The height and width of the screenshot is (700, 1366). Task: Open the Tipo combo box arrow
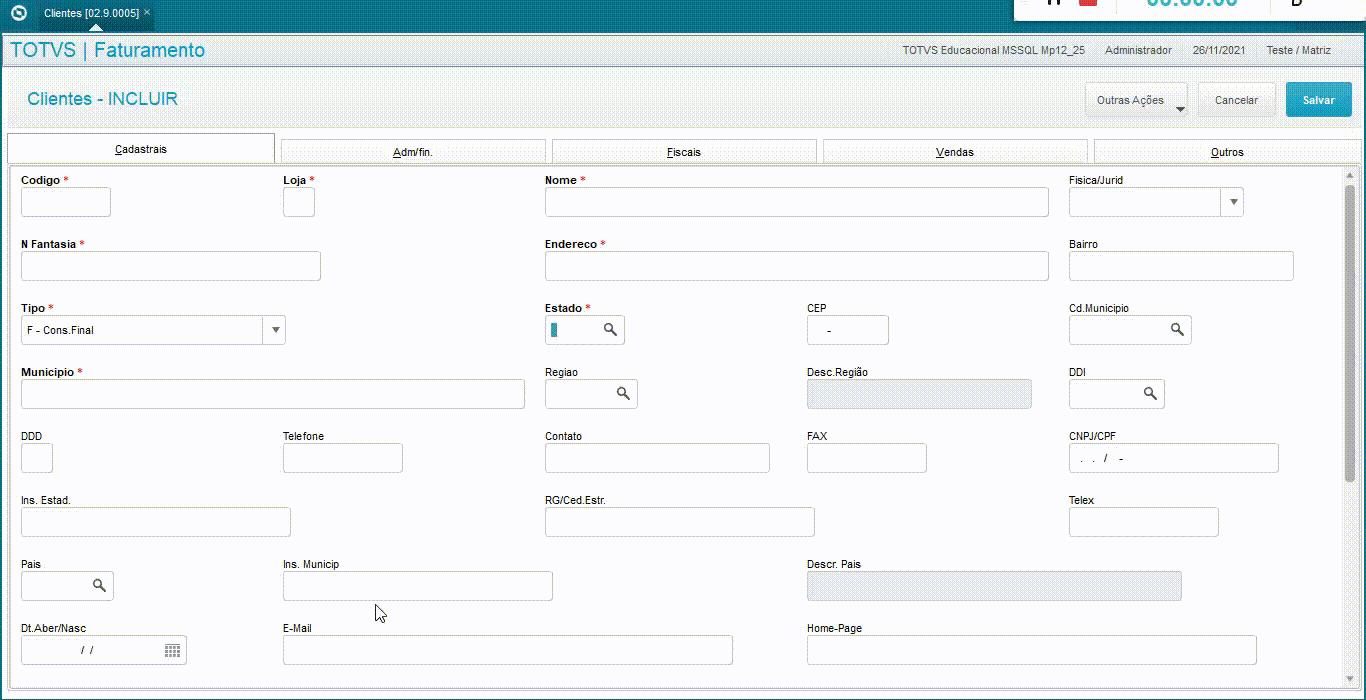point(274,330)
